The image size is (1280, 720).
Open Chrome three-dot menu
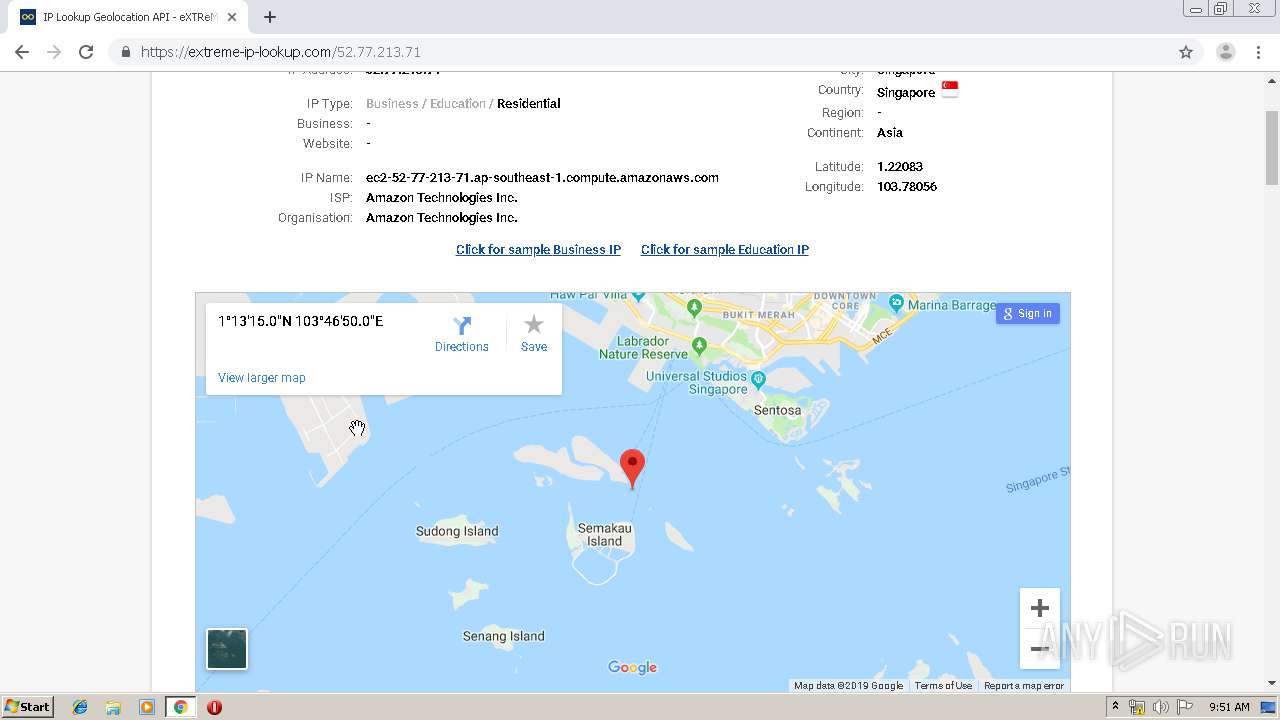(x=1259, y=52)
